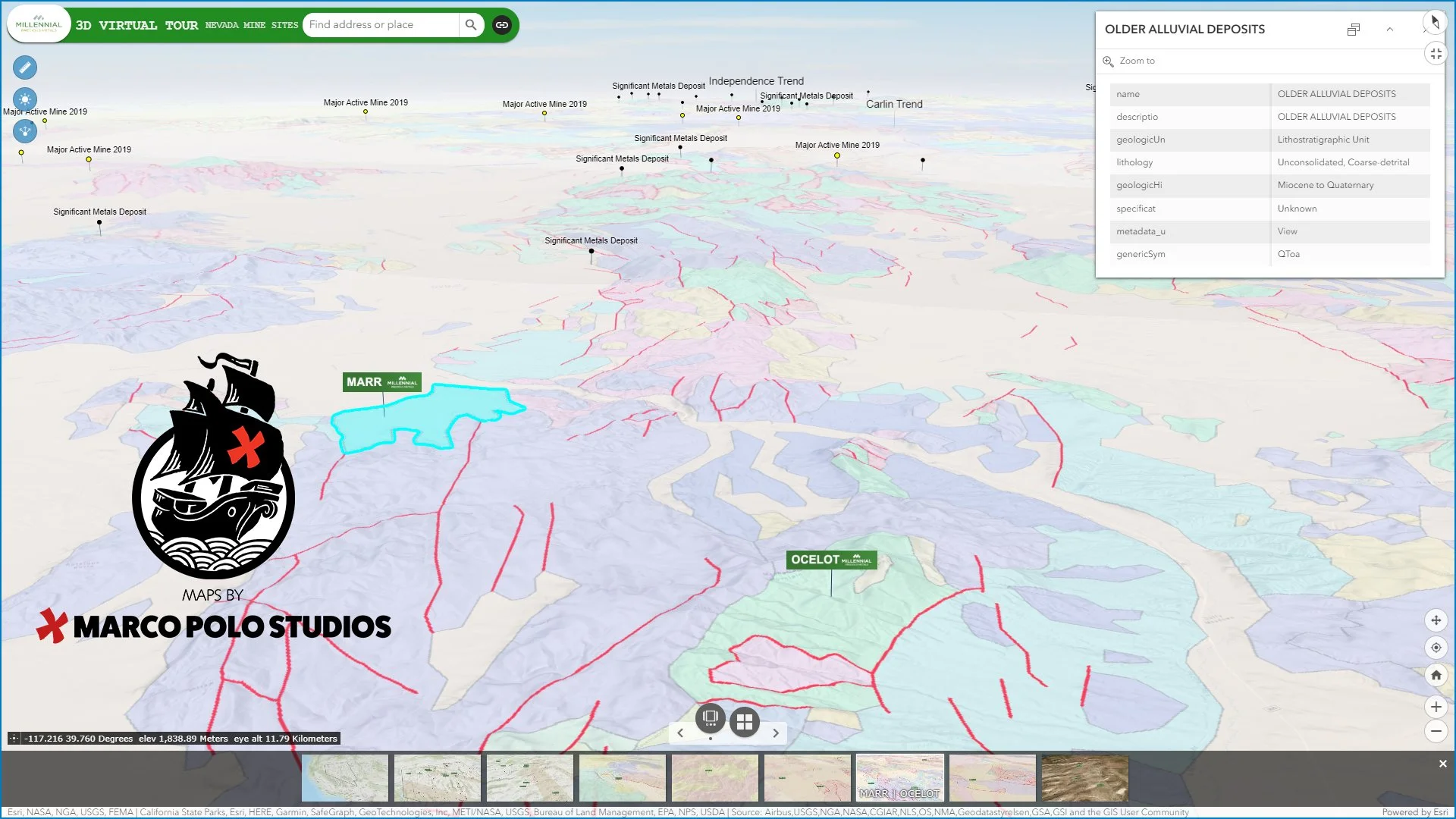Viewport: 1456px width, 819px height.
Task: Click the Home default view button
Action: point(1436,675)
